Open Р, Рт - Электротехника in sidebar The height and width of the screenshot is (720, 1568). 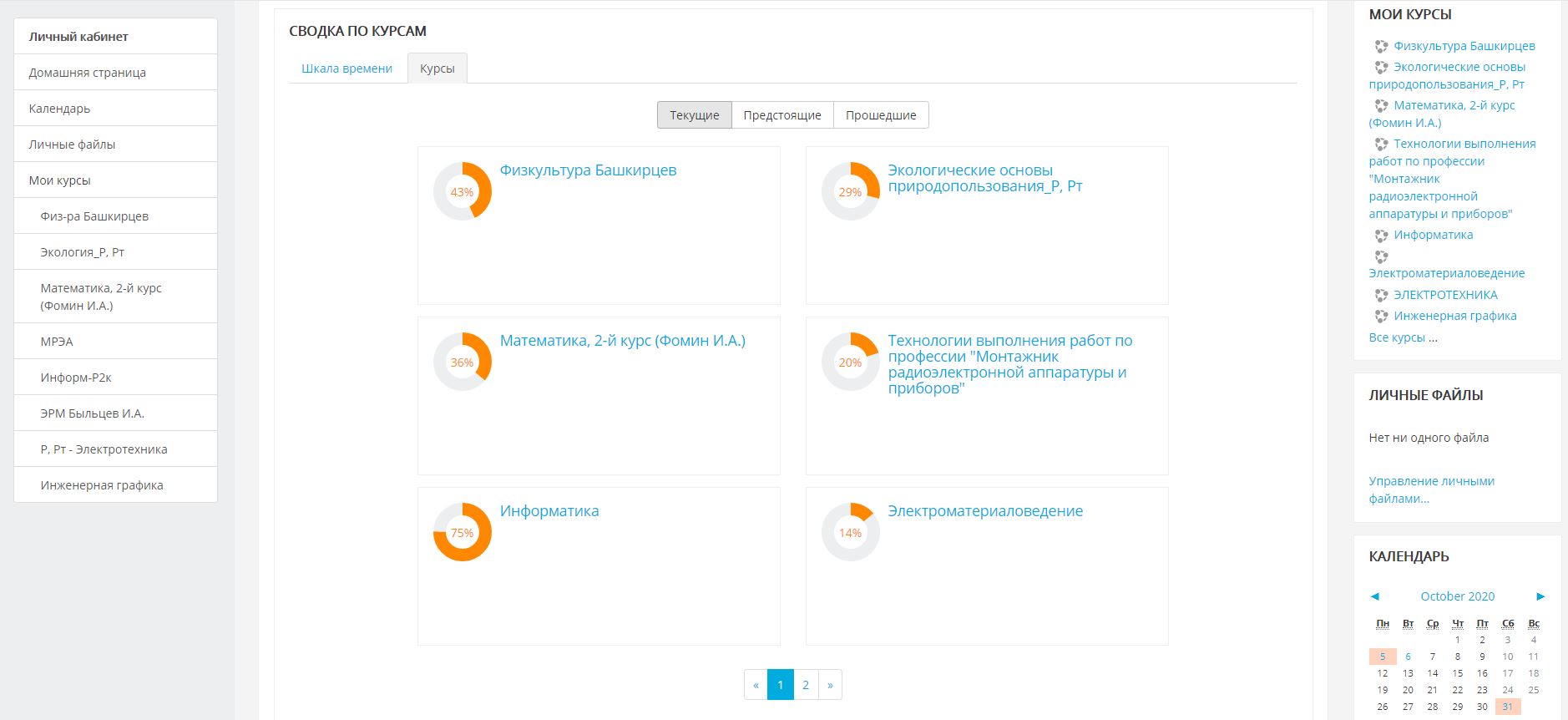pyautogui.click(x=115, y=449)
